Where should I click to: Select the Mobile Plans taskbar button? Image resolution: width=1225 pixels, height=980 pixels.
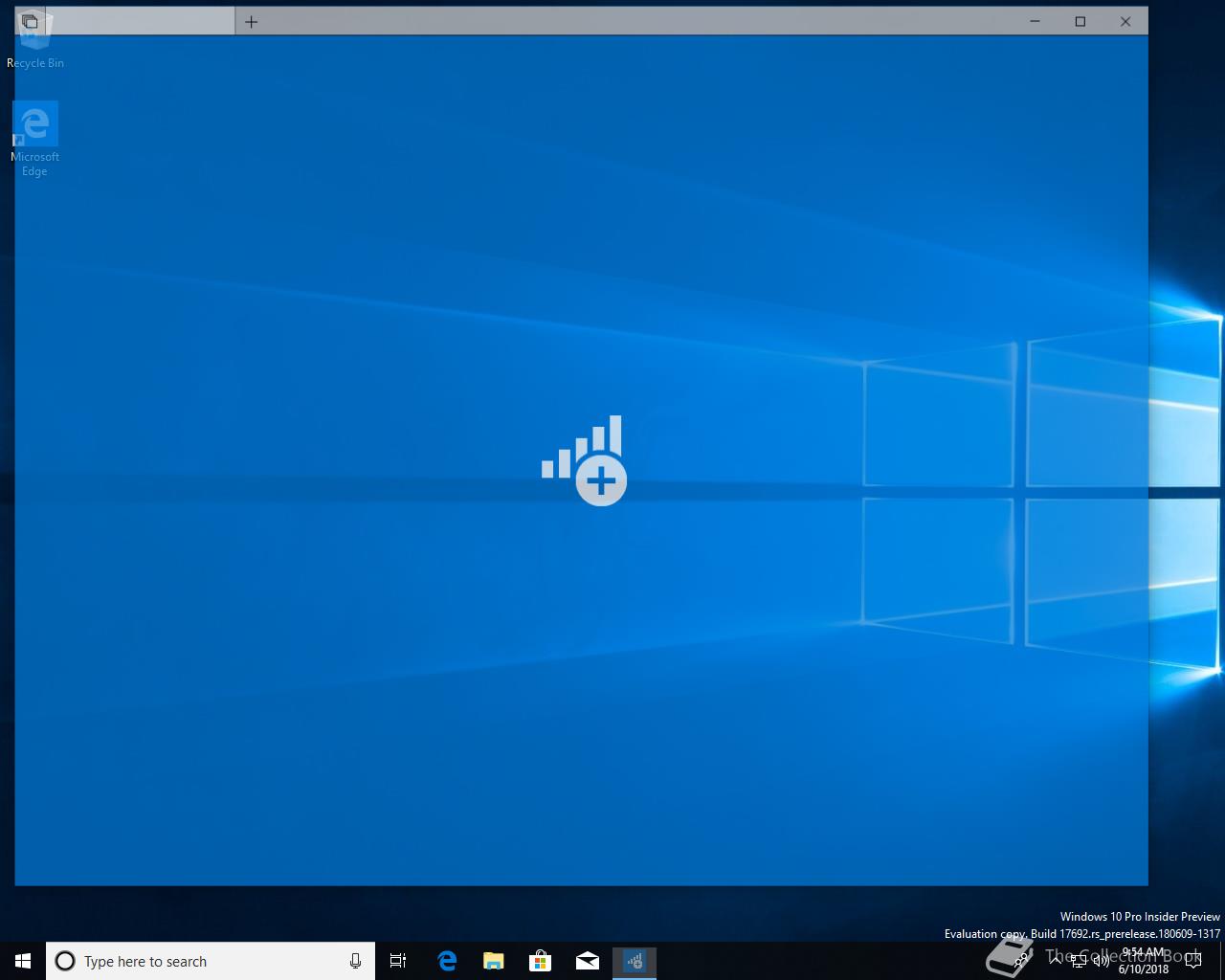pyautogui.click(x=635, y=961)
